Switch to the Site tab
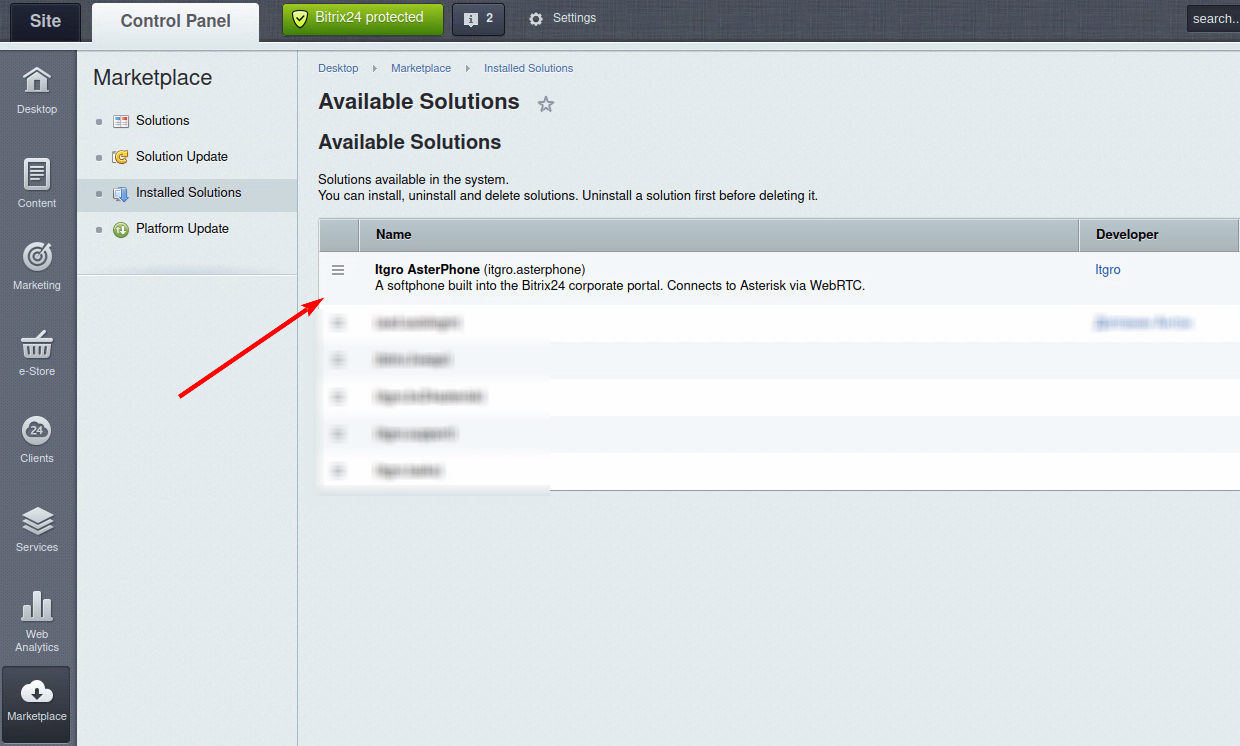This screenshot has height=746, width=1240. click(45, 21)
